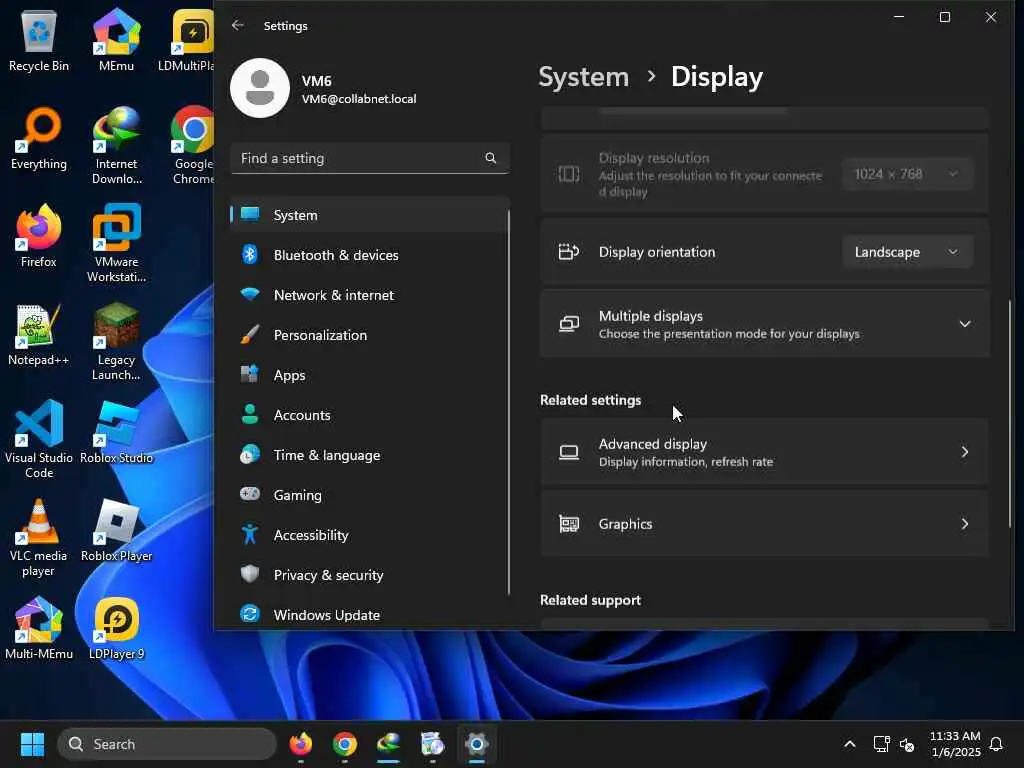Viewport: 1024px width, 768px height.
Task: Open the Recycle Bin desktop icon
Action: click(x=39, y=40)
